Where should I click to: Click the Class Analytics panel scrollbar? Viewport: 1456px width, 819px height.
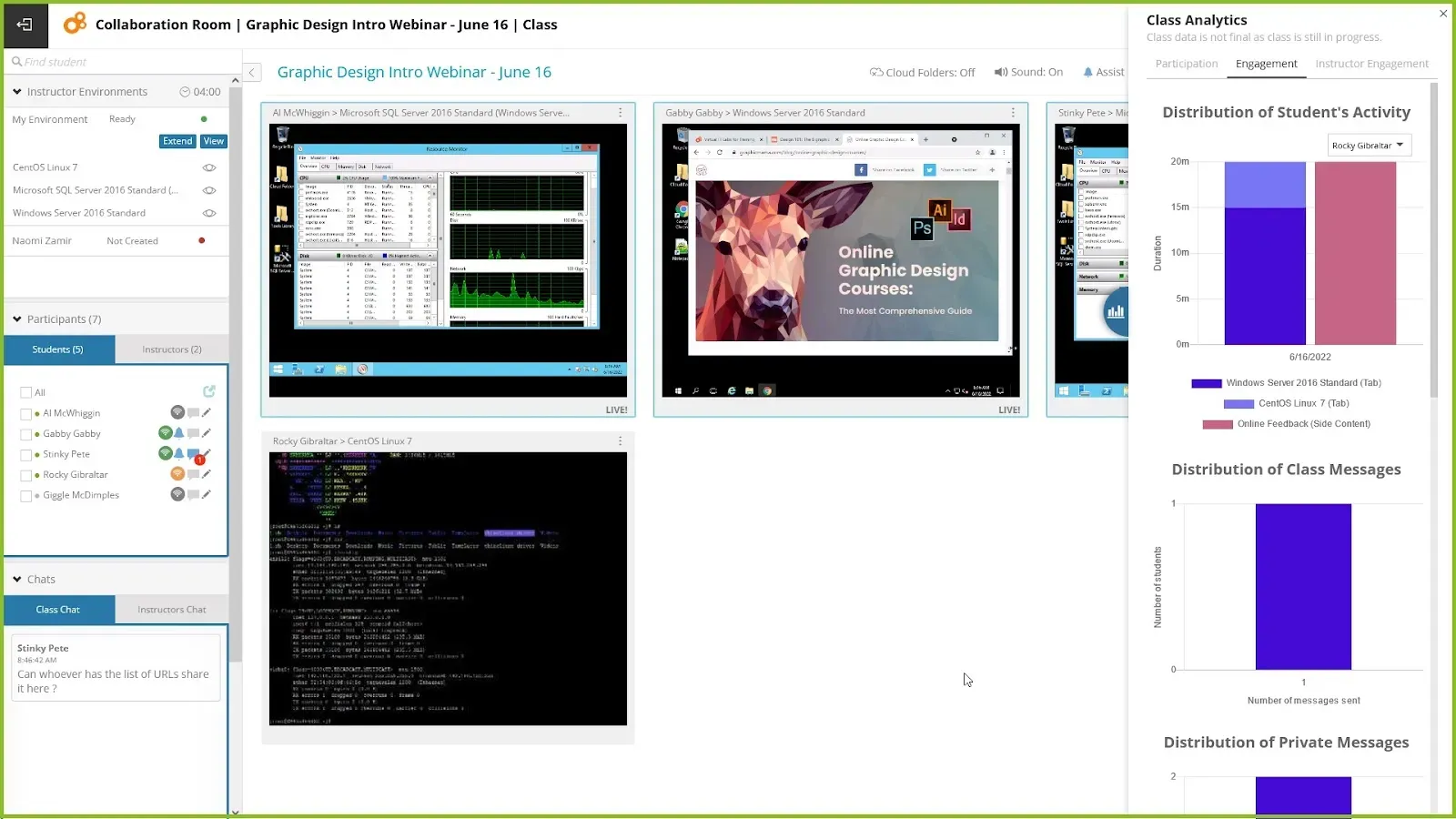tap(1434, 240)
